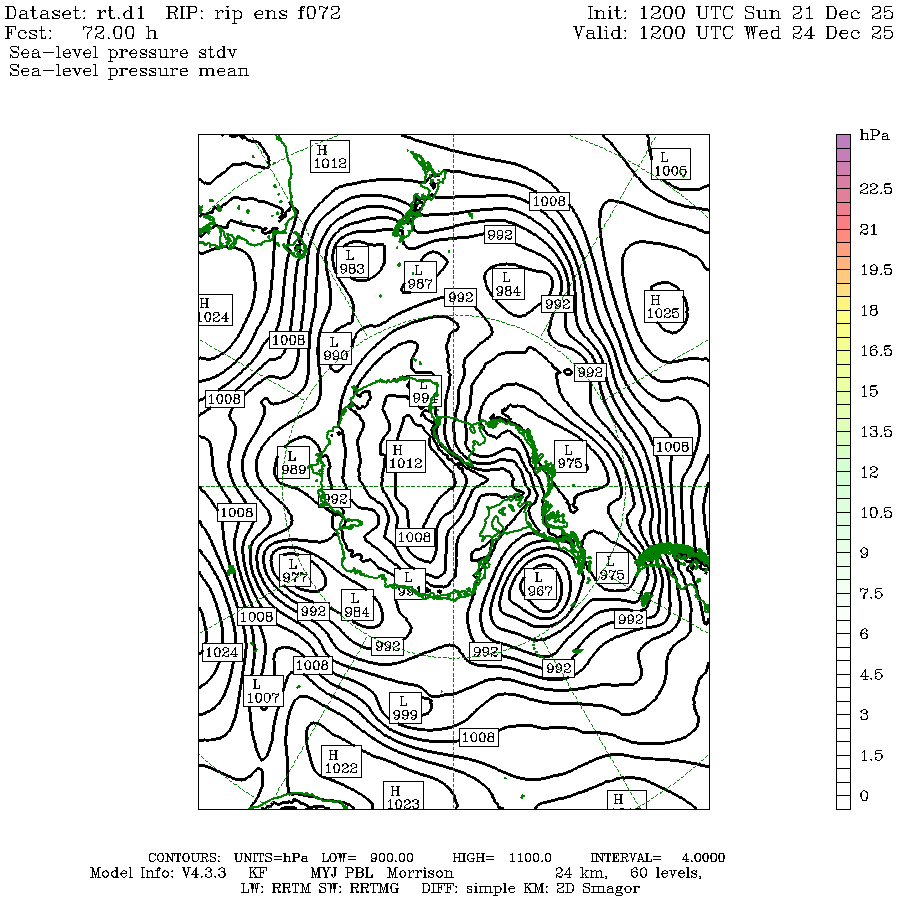The width and height of the screenshot is (900, 900).
Task: Click the "60 levels," text
Action: click(x=666, y=874)
